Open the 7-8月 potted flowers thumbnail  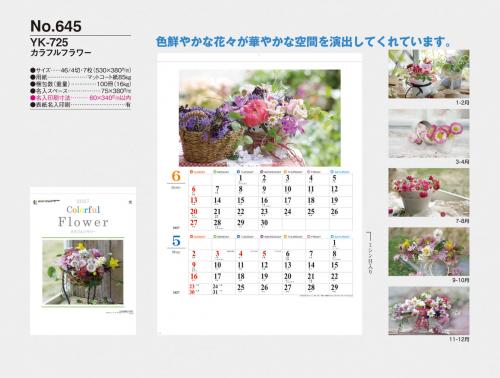coord(429,192)
